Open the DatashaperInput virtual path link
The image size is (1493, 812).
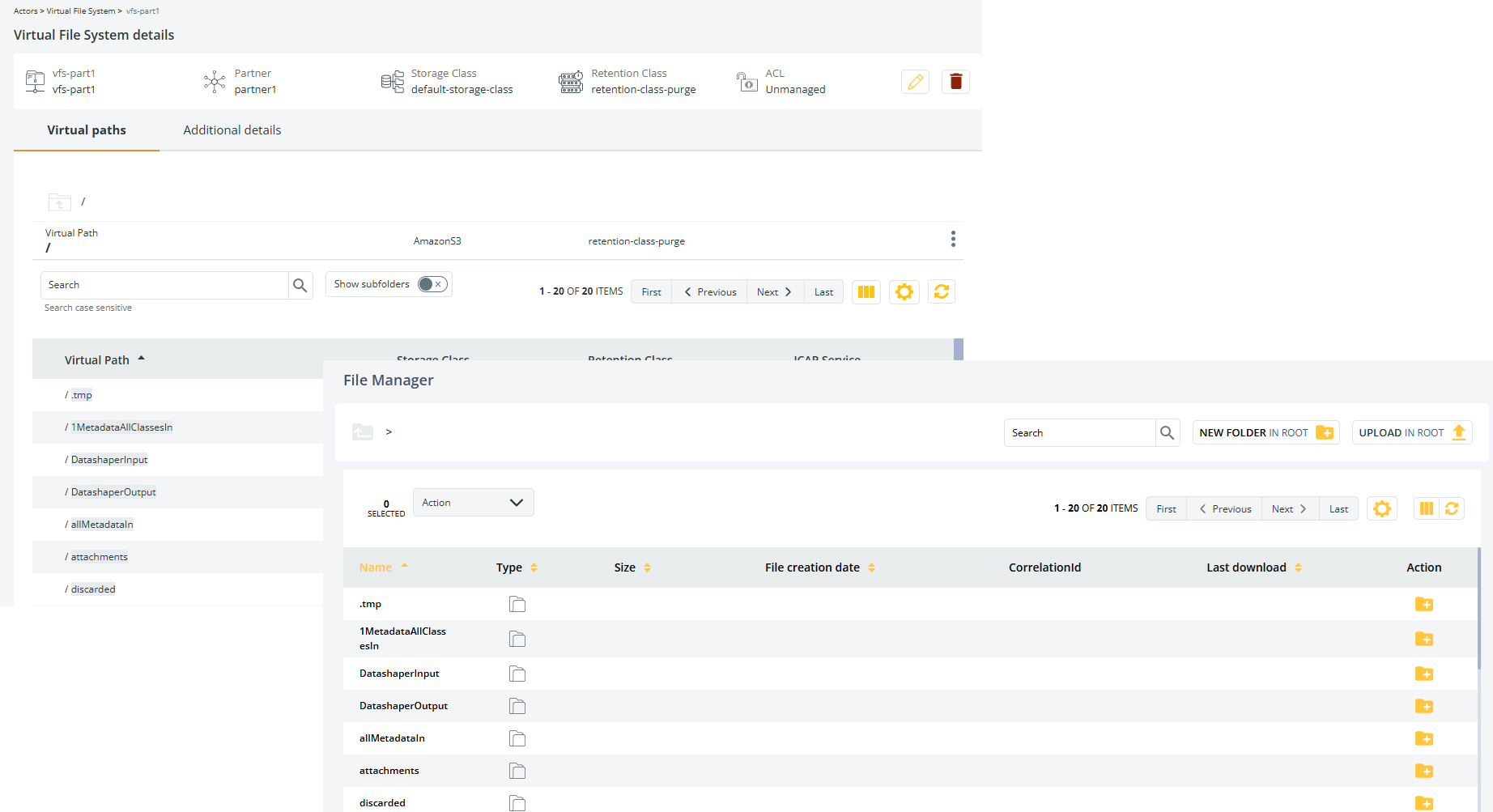pos(109,460)
